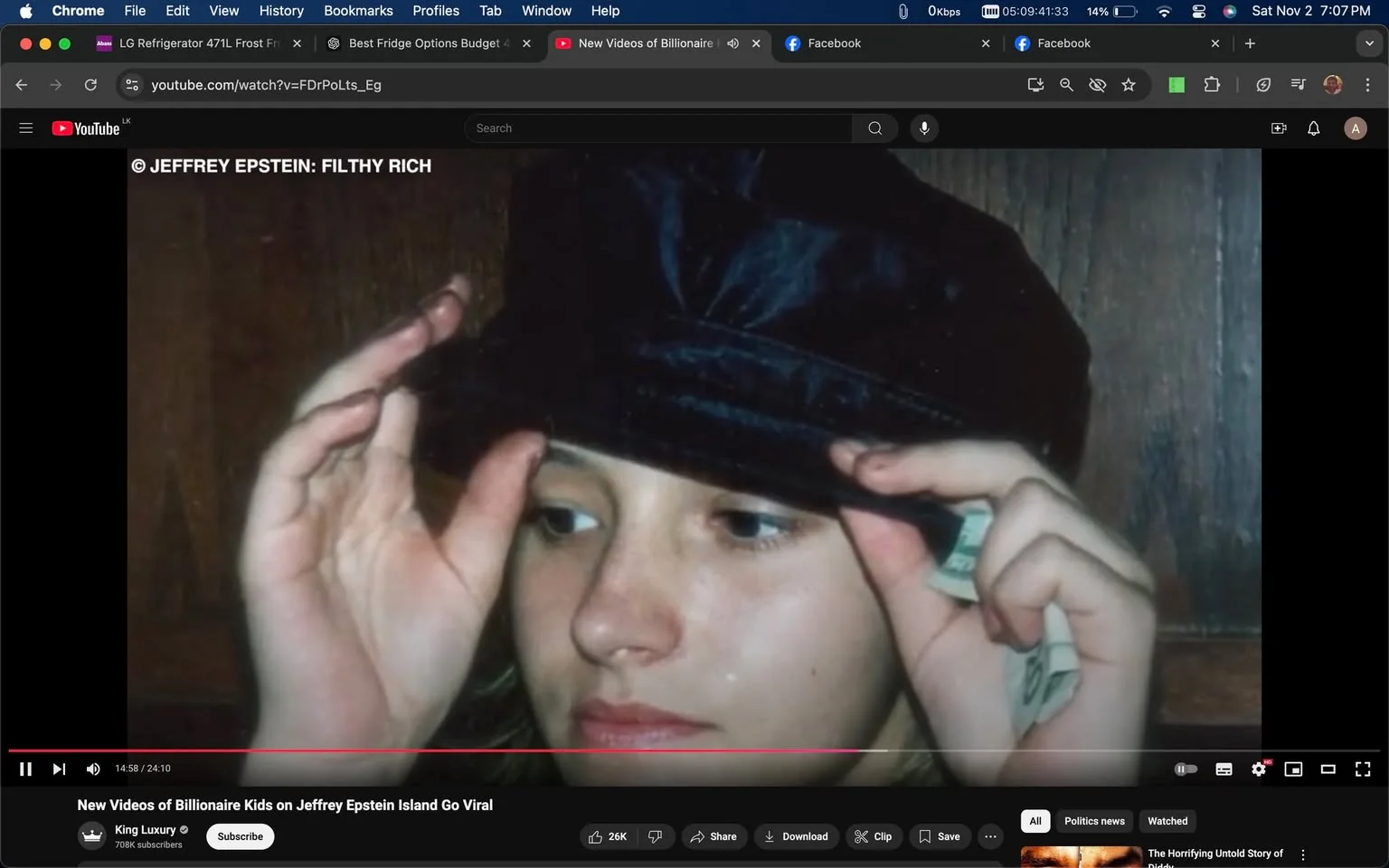Image resolution: width=1389 pixels, height=868 pixels.
Task: Install YouTube app from address bar
Action: coord(1035,85)
